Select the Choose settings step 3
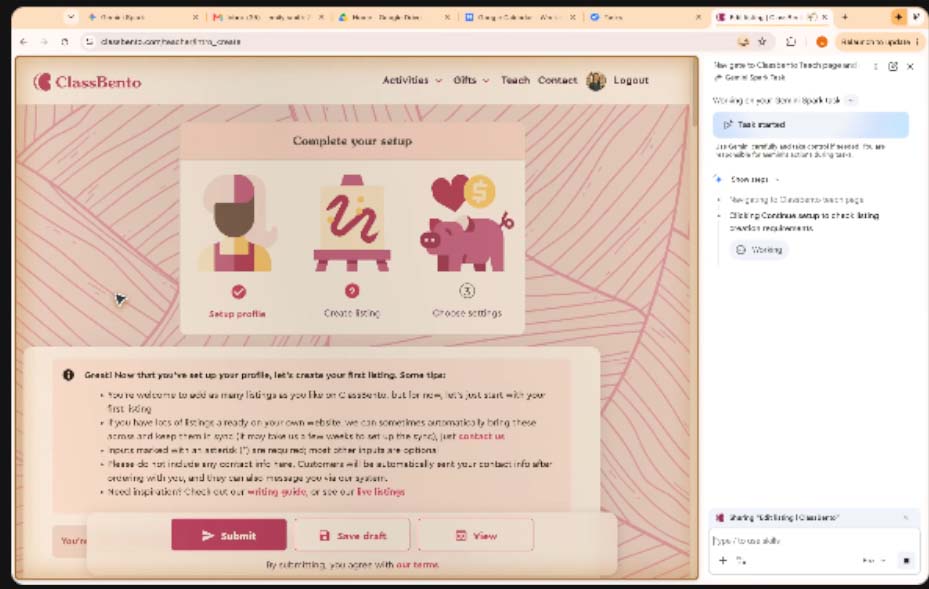929x589 pixels. coord(467,291)
